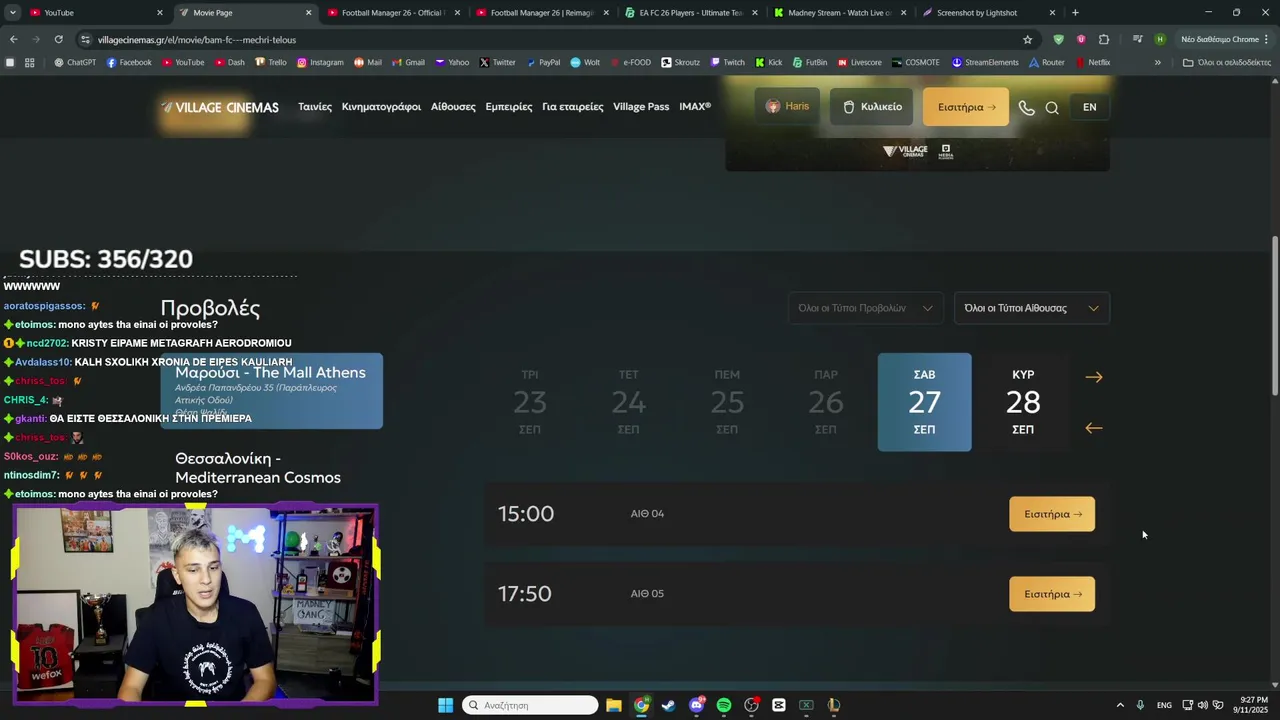Viewport: 1280px width, 720px height.
Task: Open the StreamElements bookmark
Action: point(985,62)
